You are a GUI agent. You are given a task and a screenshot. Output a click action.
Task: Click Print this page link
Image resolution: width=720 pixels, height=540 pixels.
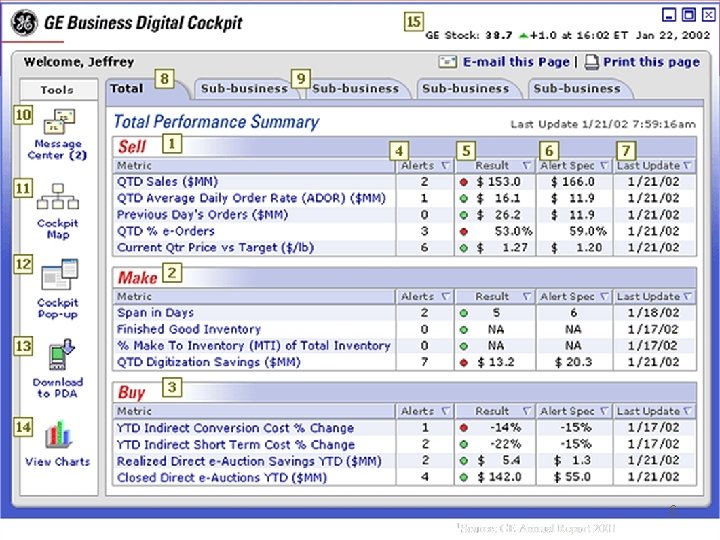[652, 62]
